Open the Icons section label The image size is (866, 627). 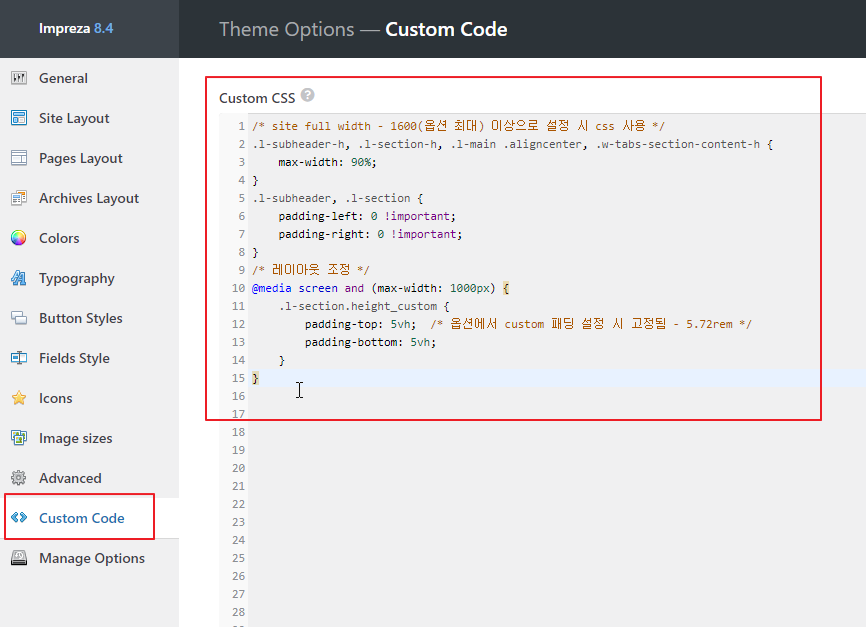[x=55, y=398]
